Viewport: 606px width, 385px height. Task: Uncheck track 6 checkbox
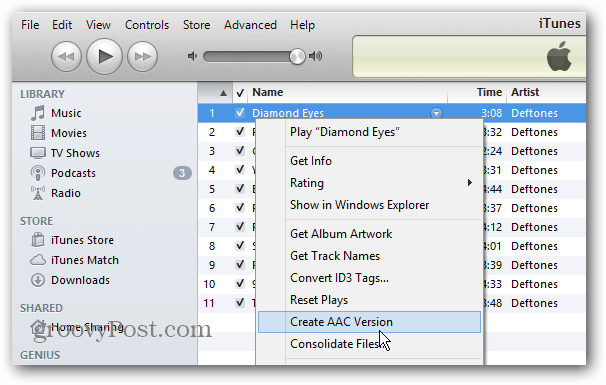pyautogui.click(x=240, y=208)
